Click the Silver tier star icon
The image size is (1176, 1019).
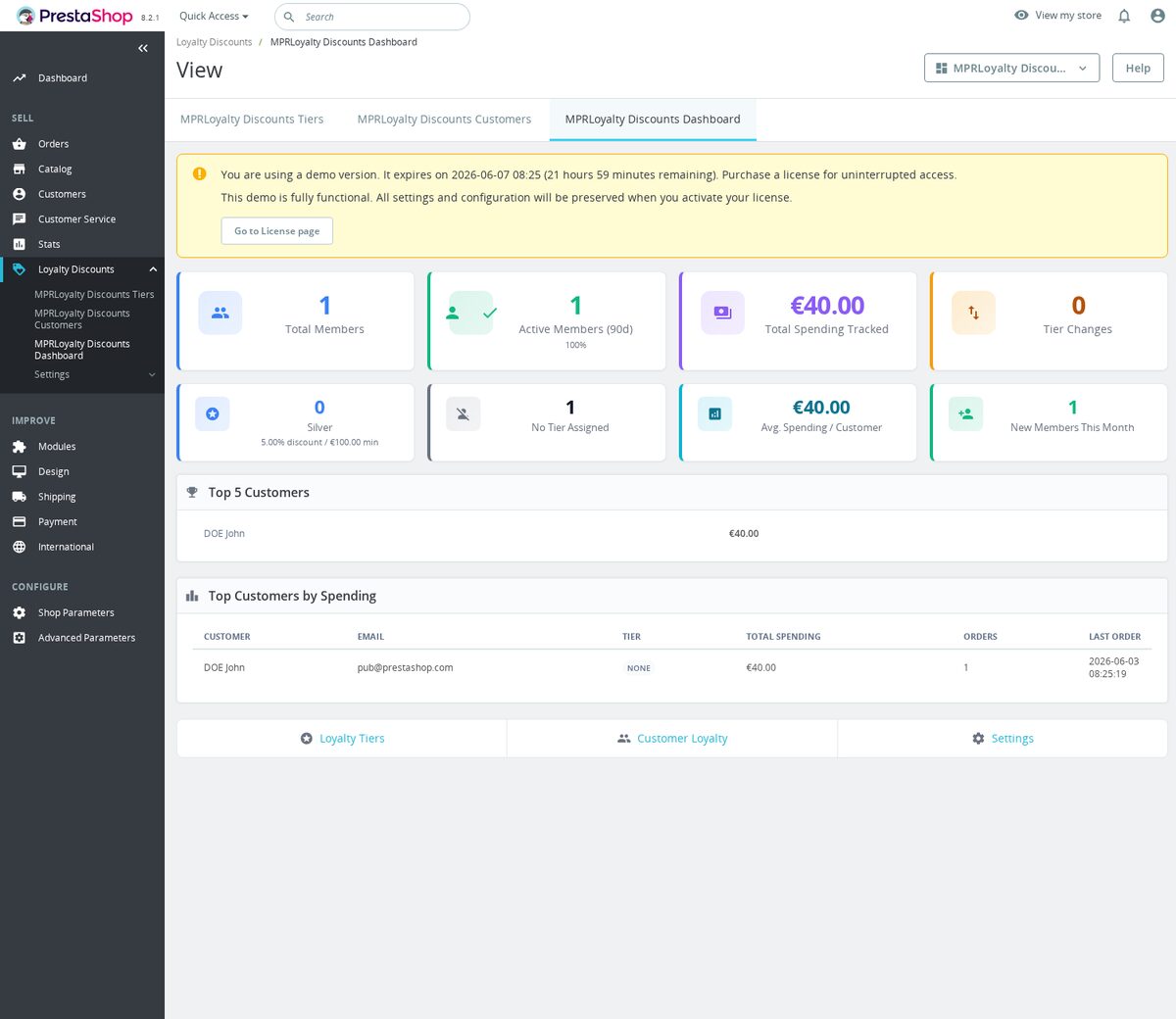pos(213,414)
